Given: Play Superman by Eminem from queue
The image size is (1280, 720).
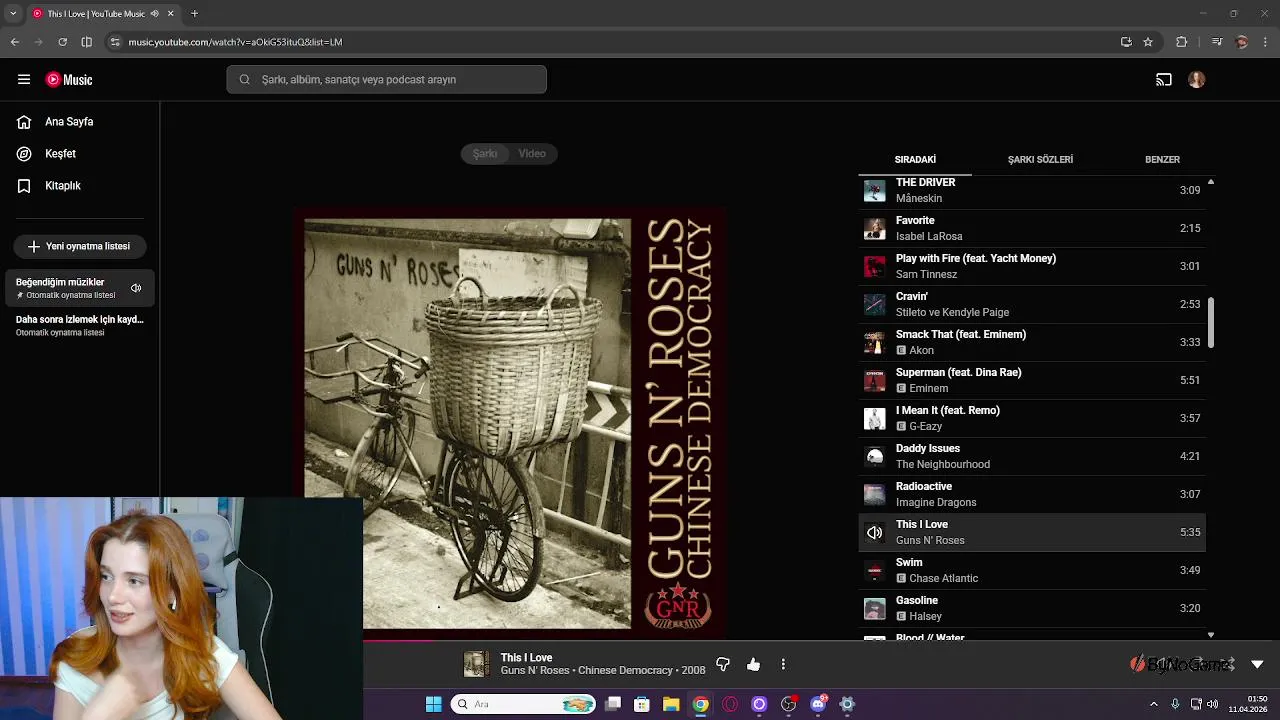Looking at the screenshot, I should click(1032, 380).
